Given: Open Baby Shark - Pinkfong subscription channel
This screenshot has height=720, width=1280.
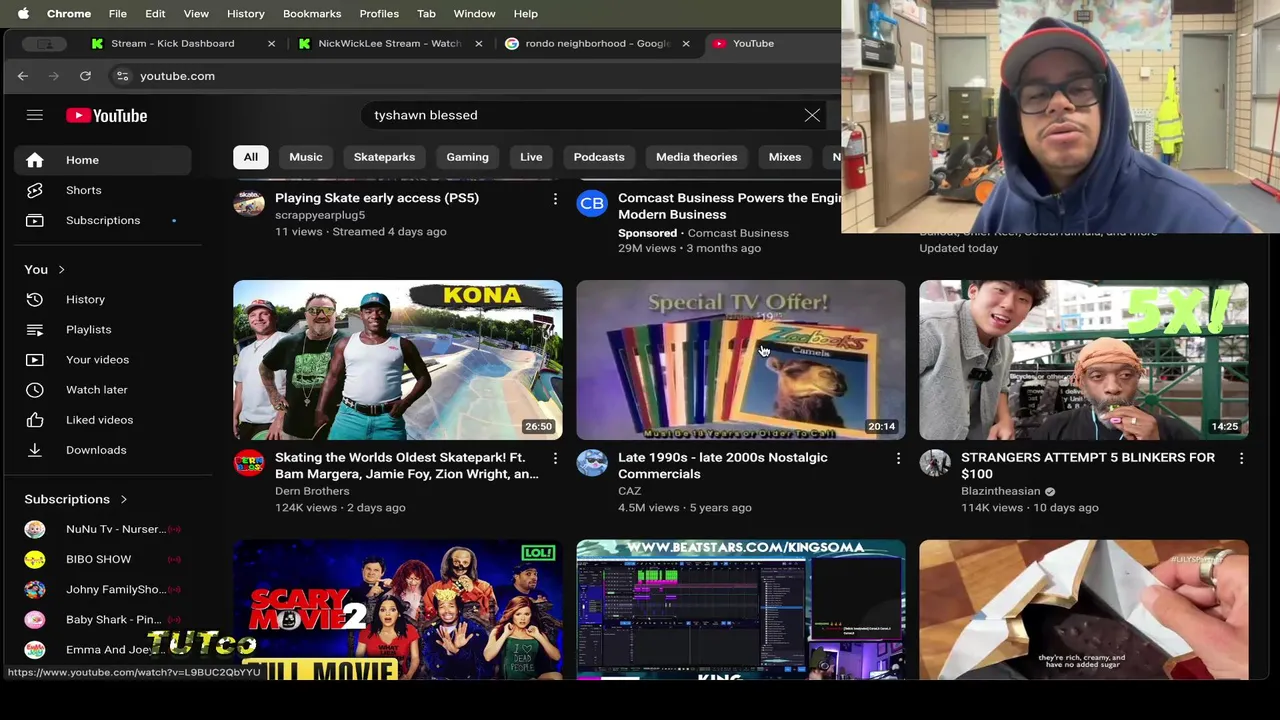Looking at the screenshot, I should click(102, 619).
